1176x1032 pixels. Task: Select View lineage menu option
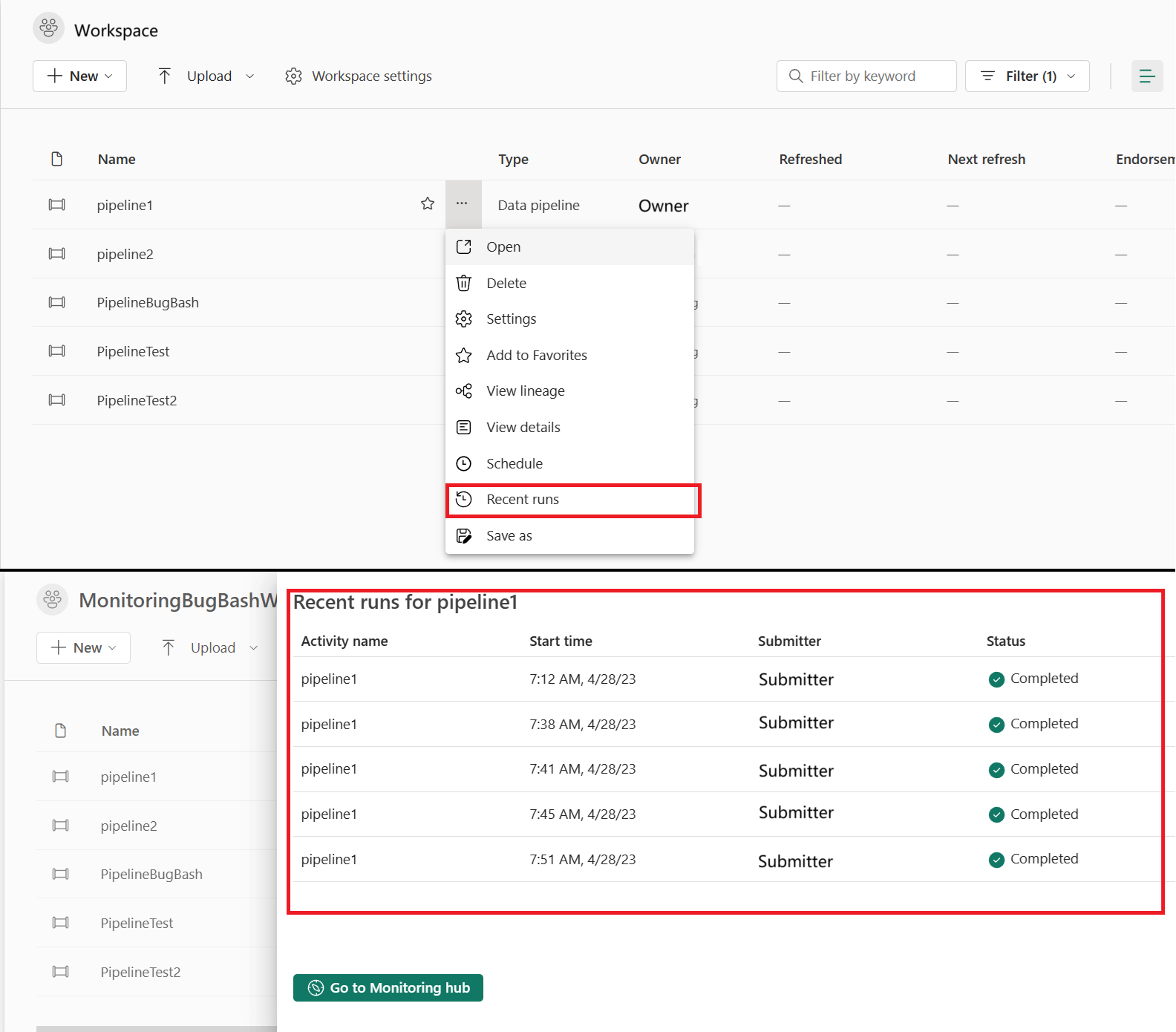coord(525,391)
